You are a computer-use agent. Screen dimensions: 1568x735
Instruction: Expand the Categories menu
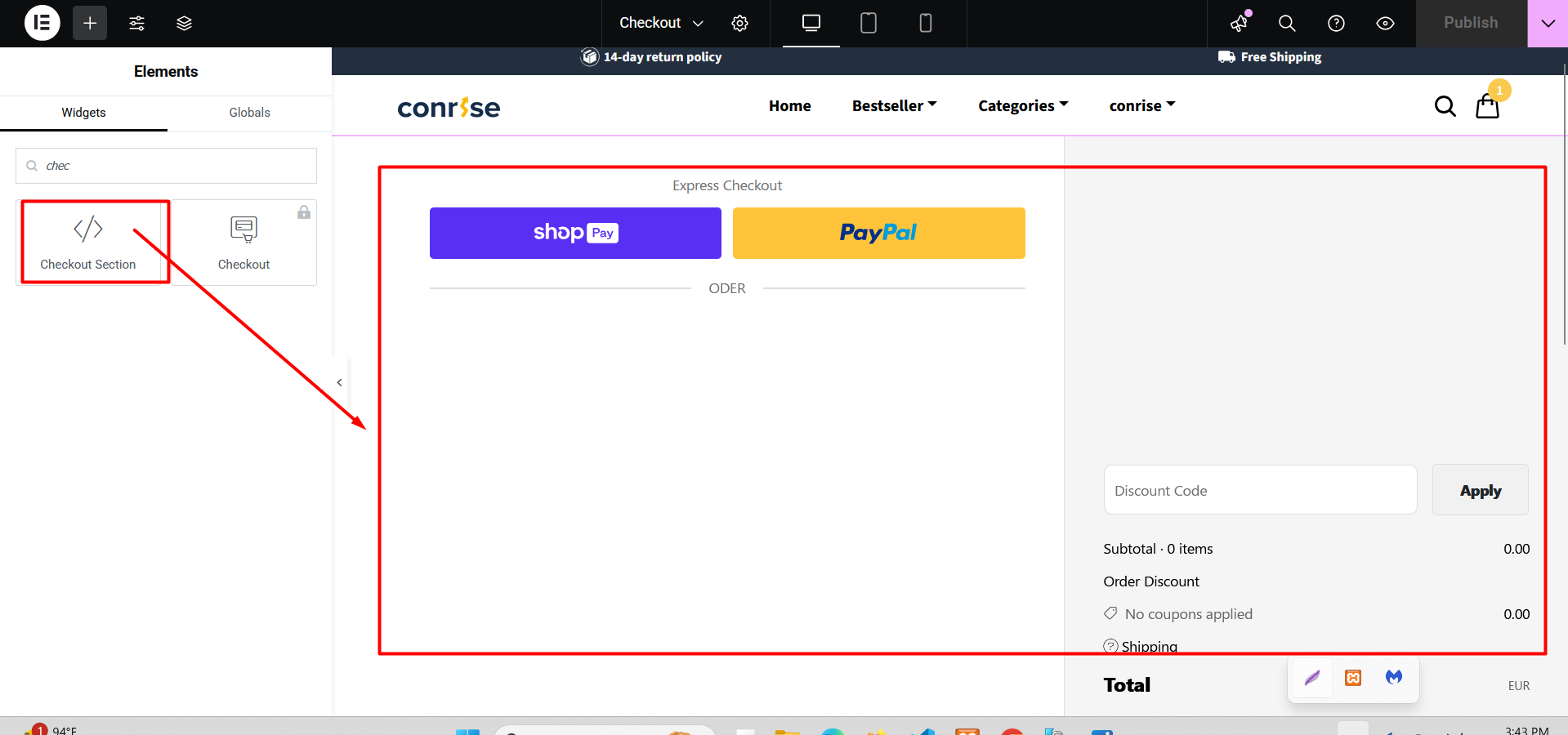pyautogui.click(x=1023, y=105)
